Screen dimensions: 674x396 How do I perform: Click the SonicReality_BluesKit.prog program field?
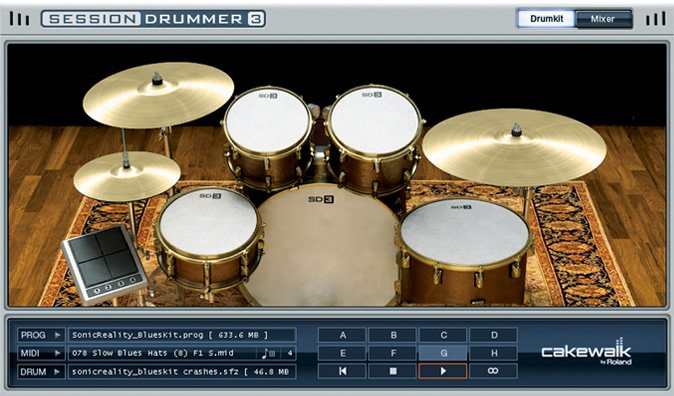point(182,335)
